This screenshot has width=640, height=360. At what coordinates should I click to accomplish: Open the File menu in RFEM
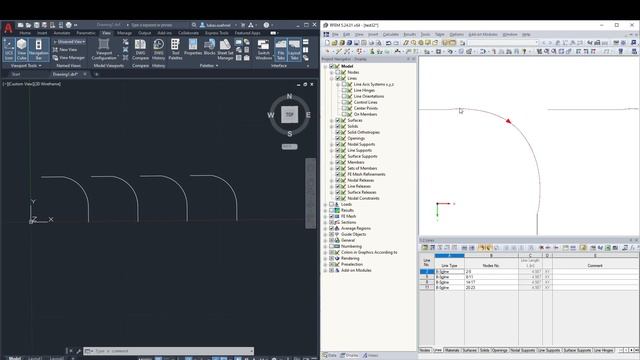click(x=335, y=34)
